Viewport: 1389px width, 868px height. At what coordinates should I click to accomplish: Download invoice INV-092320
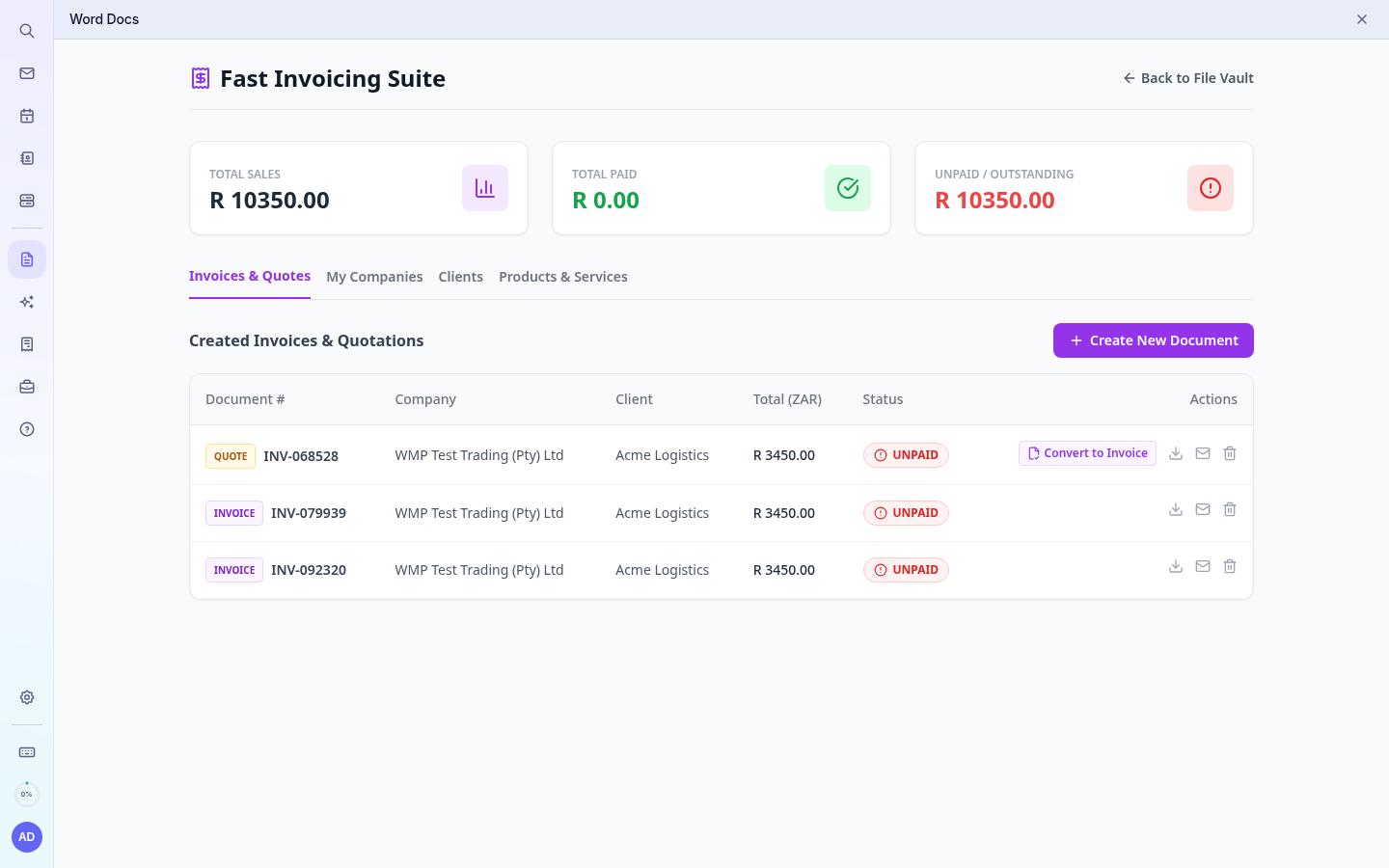(1176, 566)
